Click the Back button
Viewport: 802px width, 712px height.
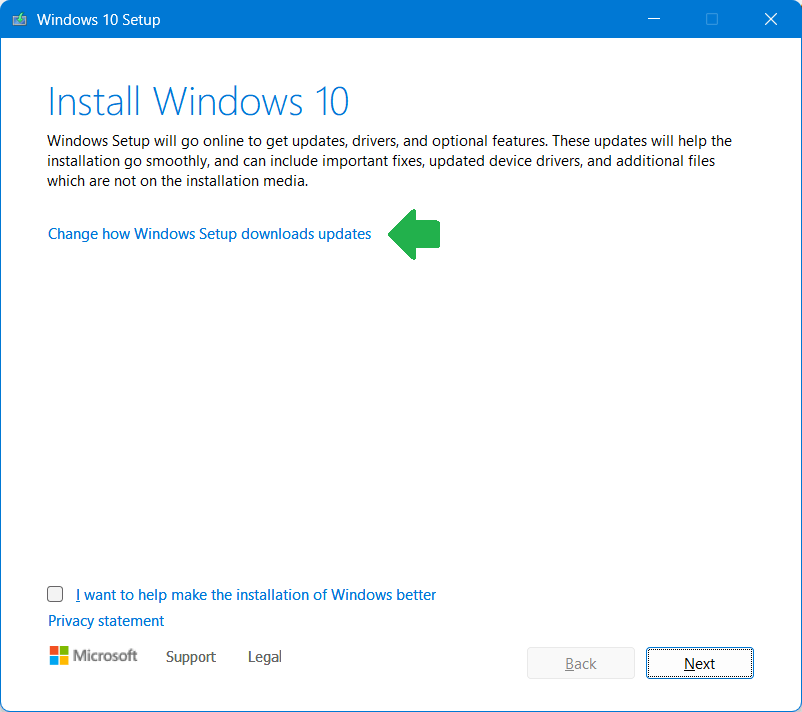tap(581, 663)
